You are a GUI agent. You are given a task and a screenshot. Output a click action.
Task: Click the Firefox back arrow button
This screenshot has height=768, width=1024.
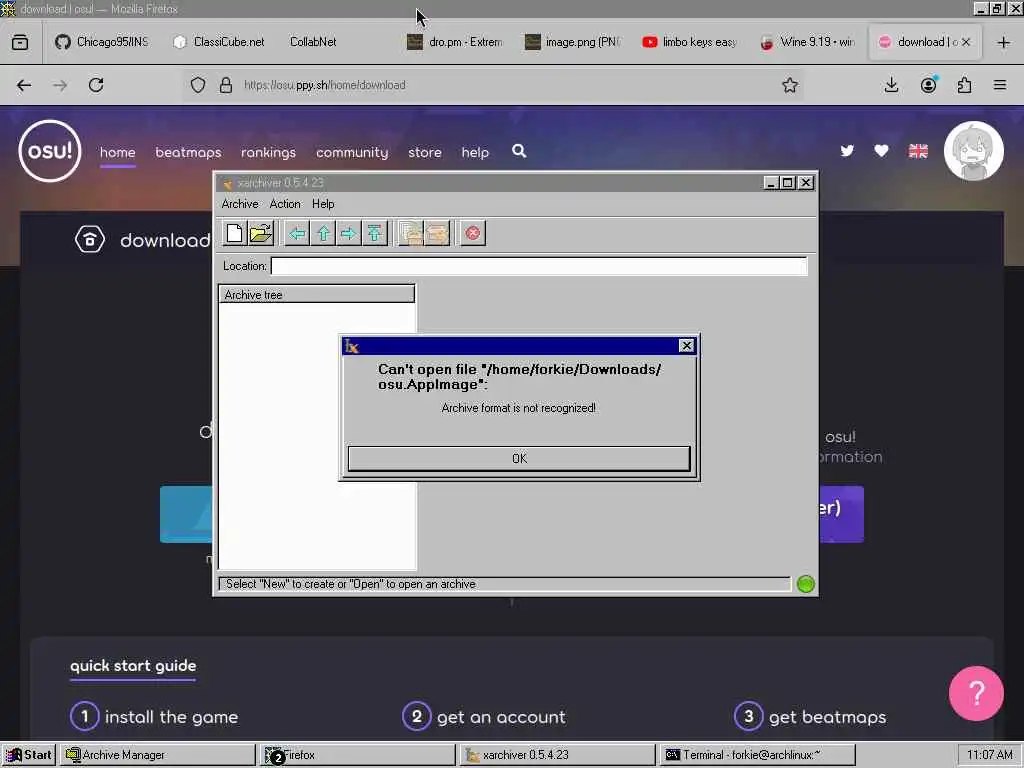(24, 85)
